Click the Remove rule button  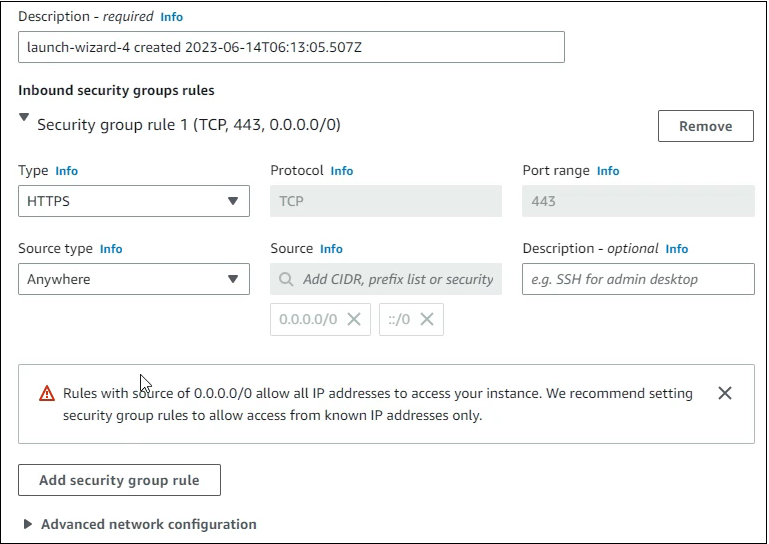tap(705, 126)
